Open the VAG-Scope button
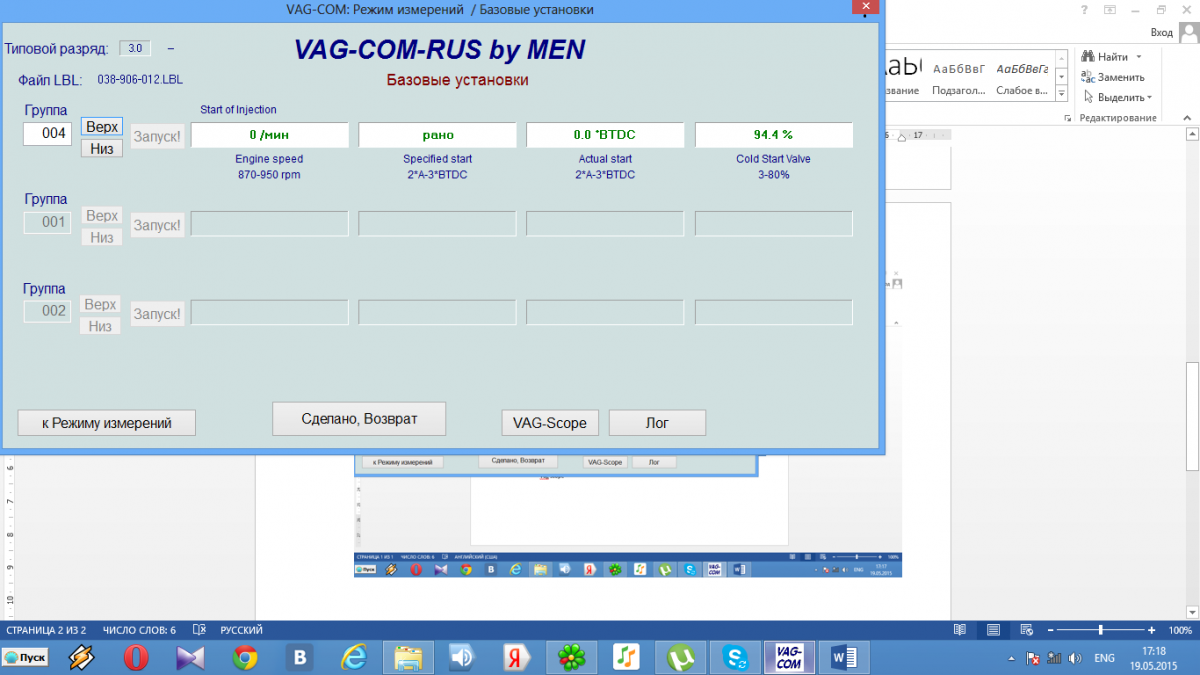 point(549,423)
